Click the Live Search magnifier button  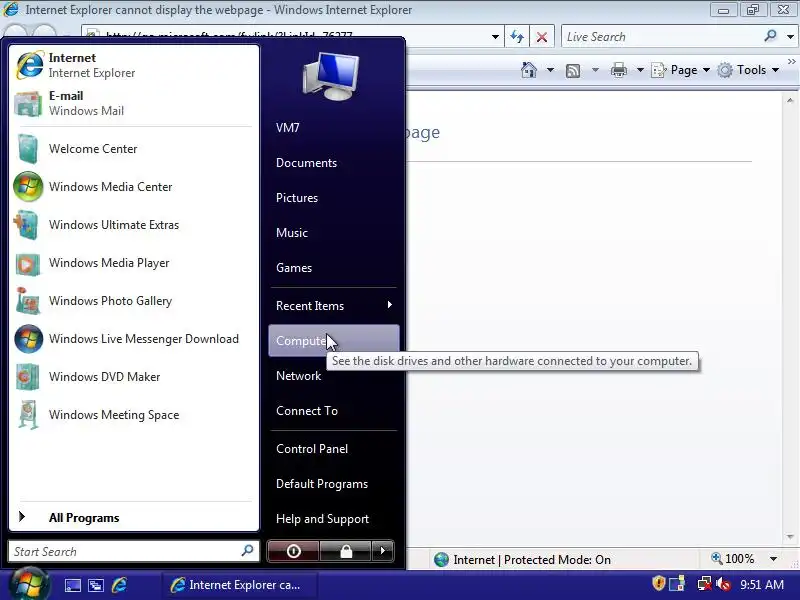pos(770,36)
